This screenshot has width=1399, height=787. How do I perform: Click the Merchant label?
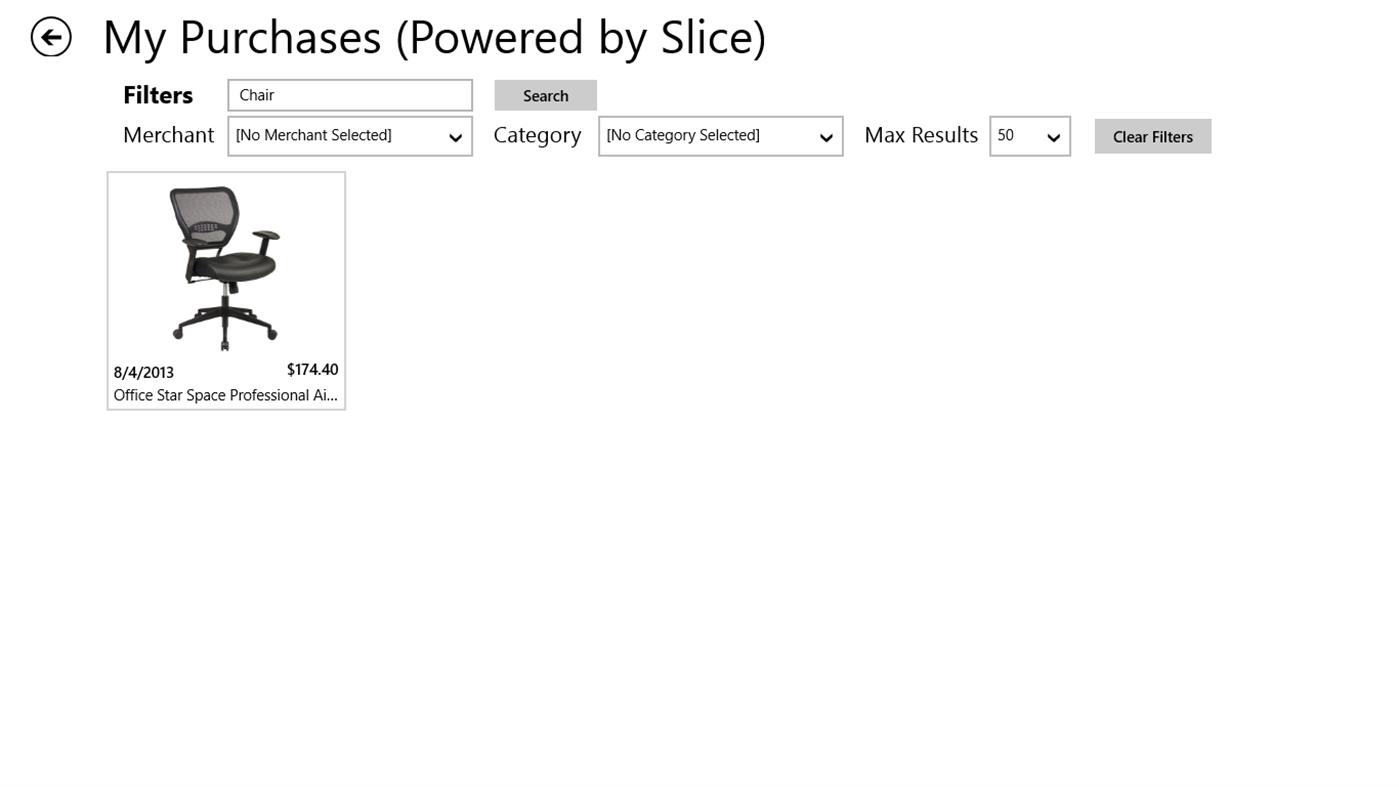pos(168,135)
